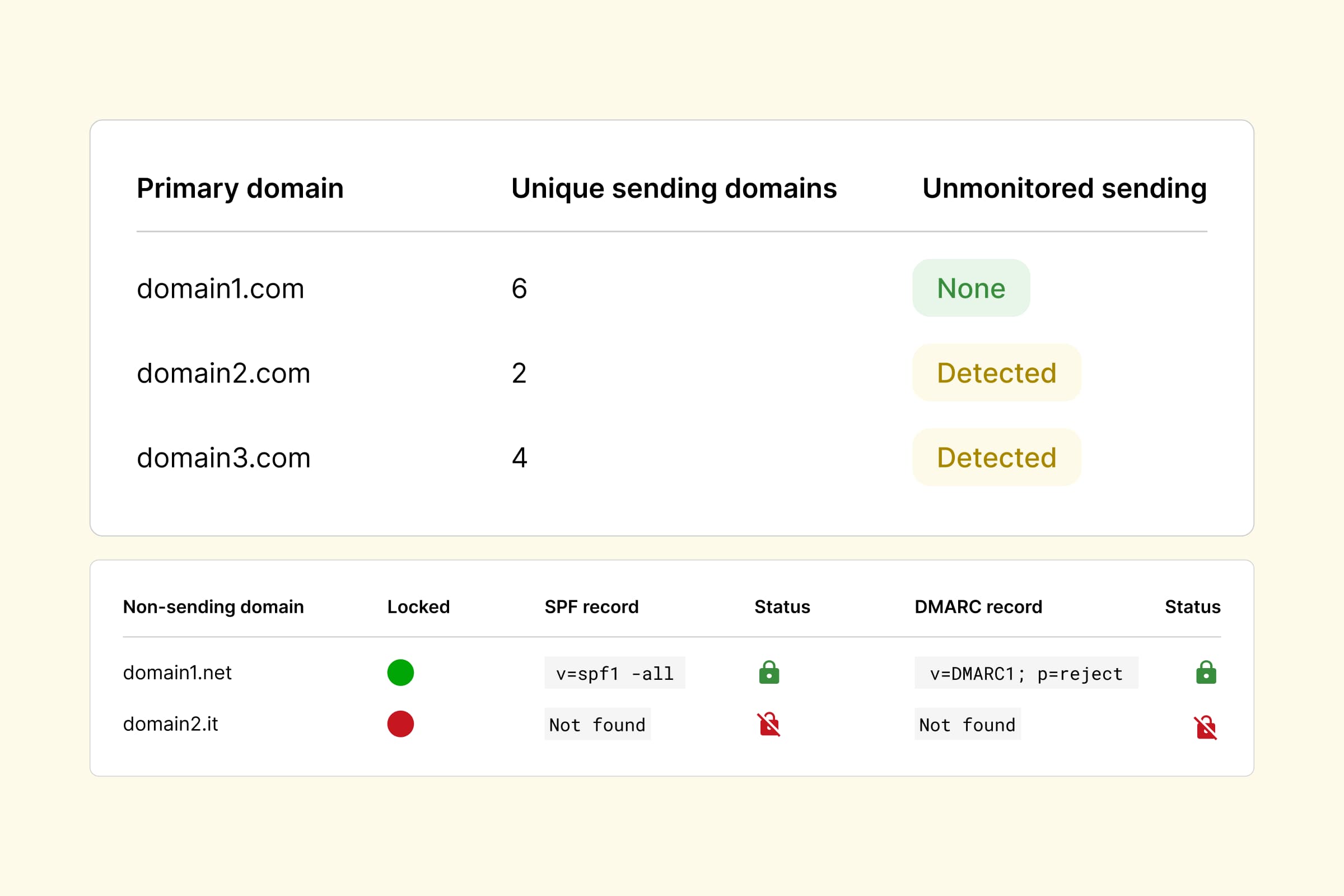Click the Not found SPF record for domain2.it
Image resolution: width=1344 pixels, height=896 pixels.
point(597,725)
